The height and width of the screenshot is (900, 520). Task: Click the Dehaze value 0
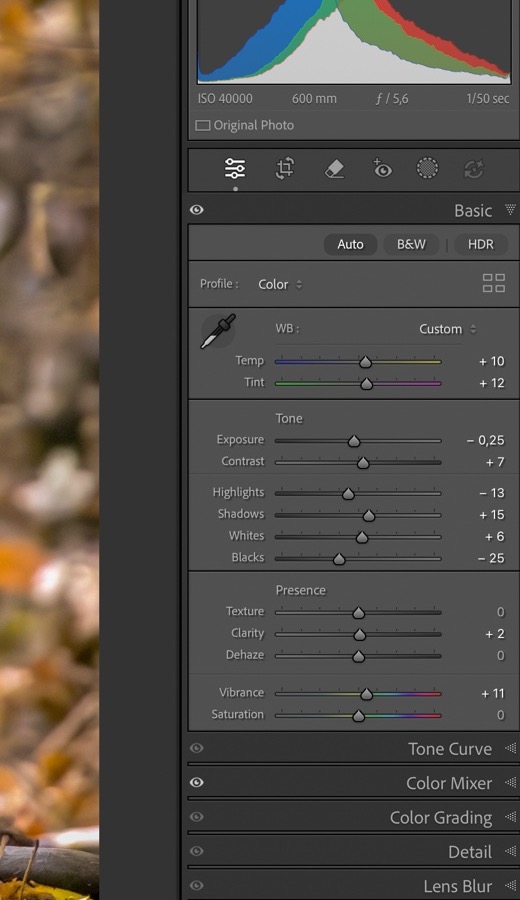tap(500, 655)
